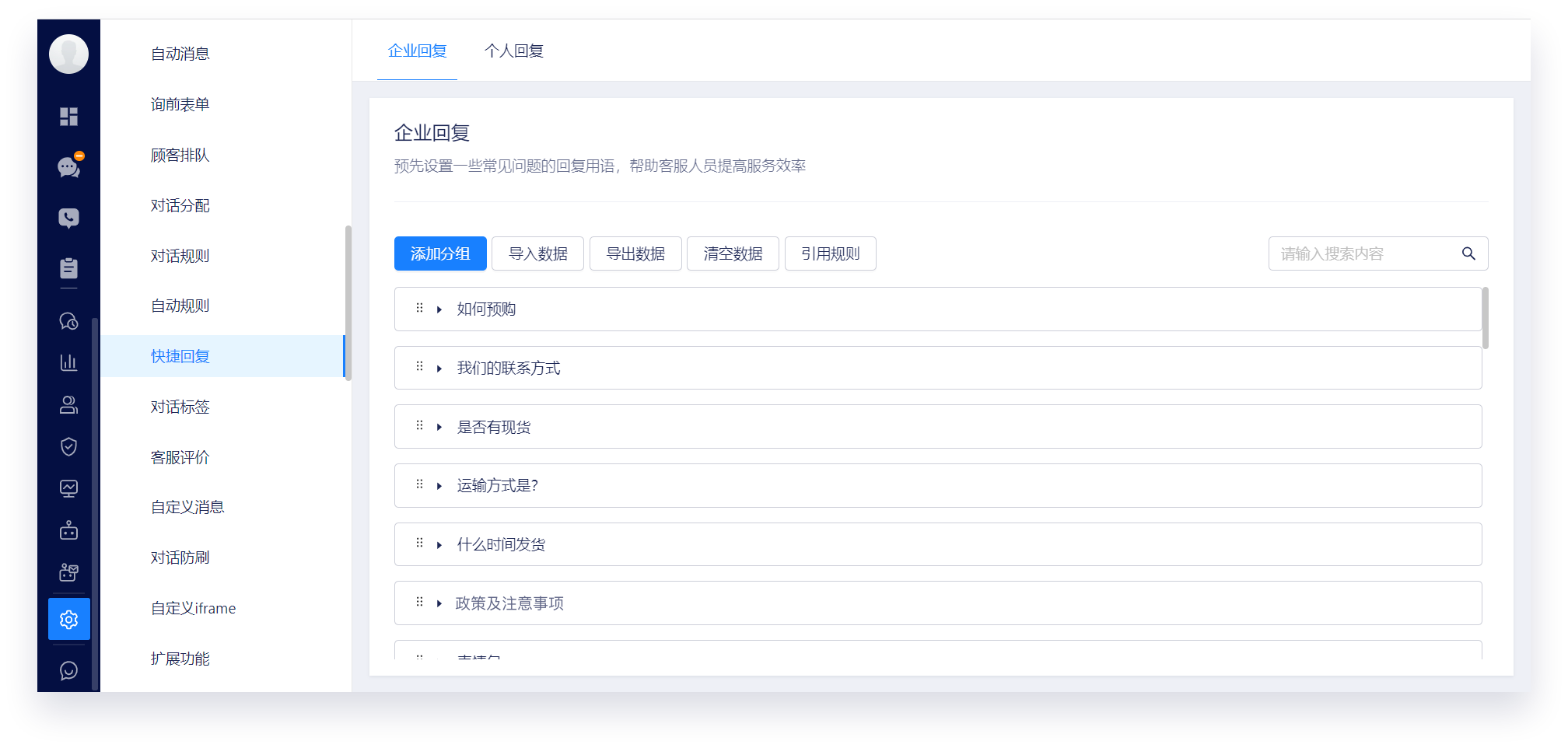
Task: Expand the 如何预购 group
Action: (439, 309)
